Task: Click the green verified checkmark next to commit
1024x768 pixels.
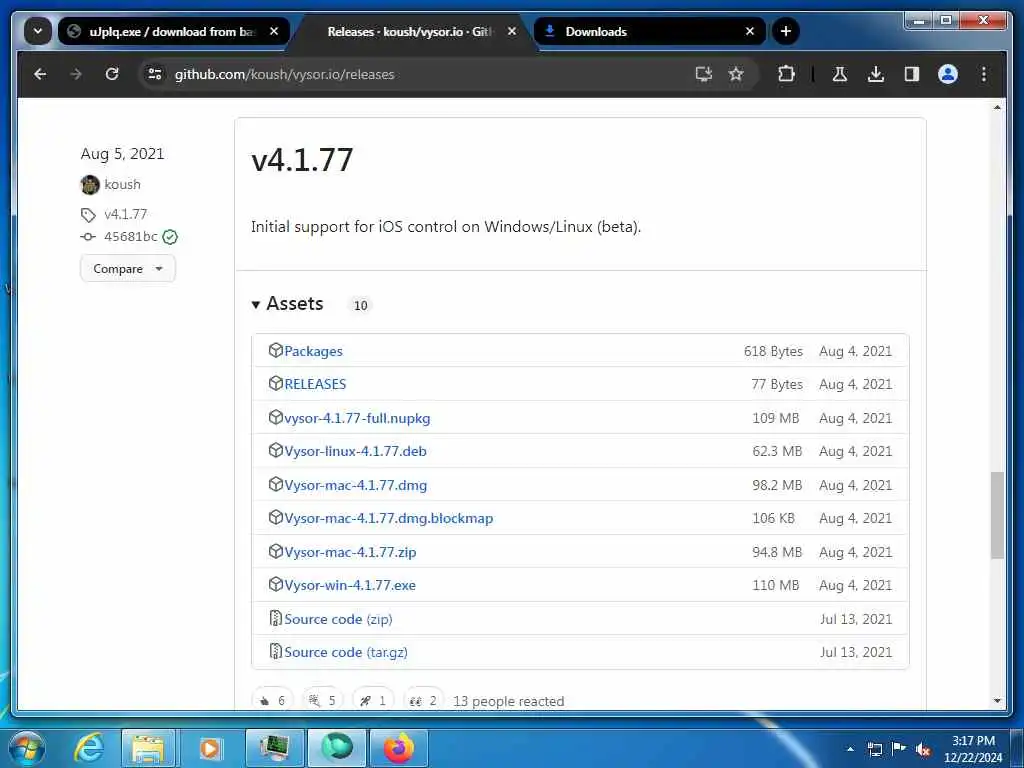Action: (x=170, y=237)
